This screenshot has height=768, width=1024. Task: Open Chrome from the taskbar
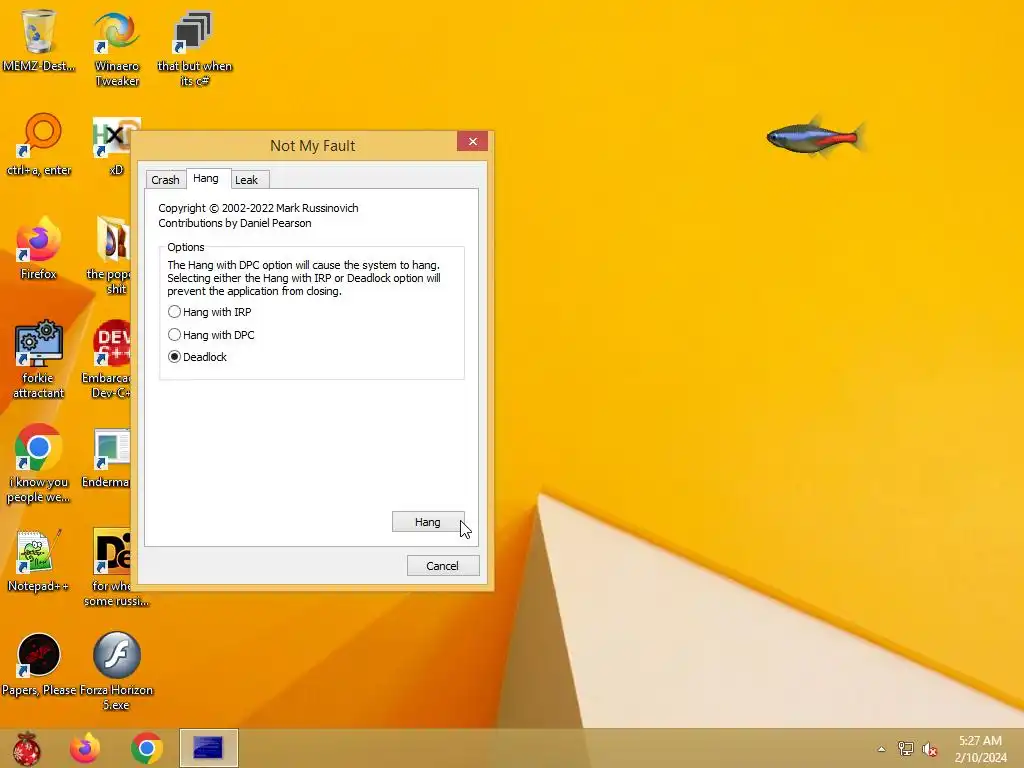[146, 748]
